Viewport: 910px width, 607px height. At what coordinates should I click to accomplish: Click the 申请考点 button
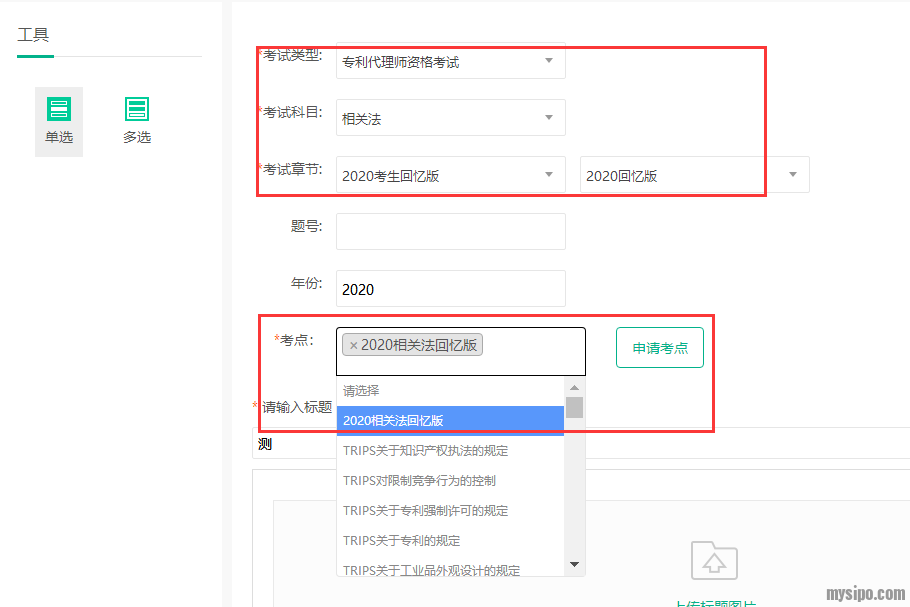coord(660,348)
